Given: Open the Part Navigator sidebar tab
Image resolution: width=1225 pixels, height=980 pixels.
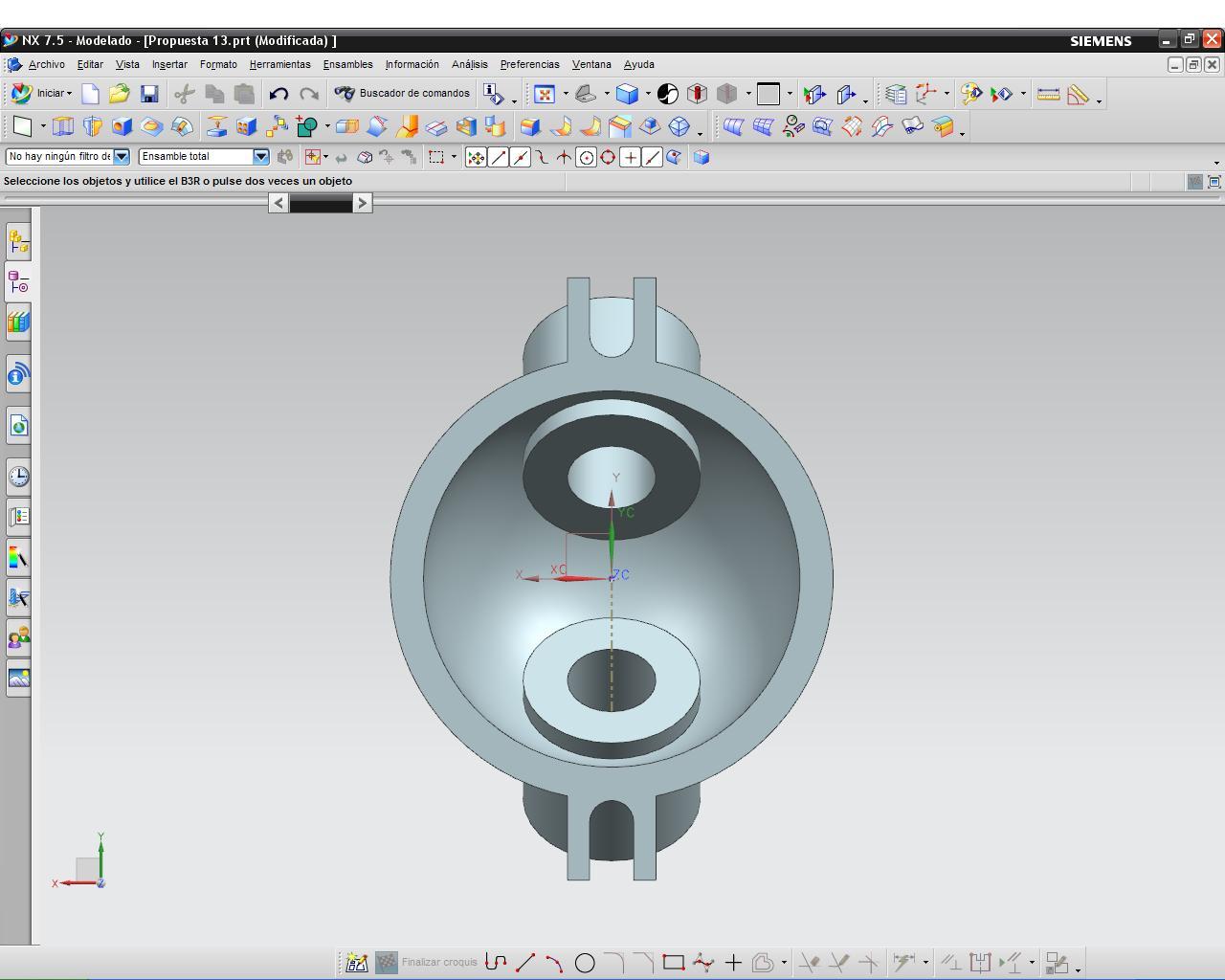Looking at the screenshot, I should [x=18, y=282].
